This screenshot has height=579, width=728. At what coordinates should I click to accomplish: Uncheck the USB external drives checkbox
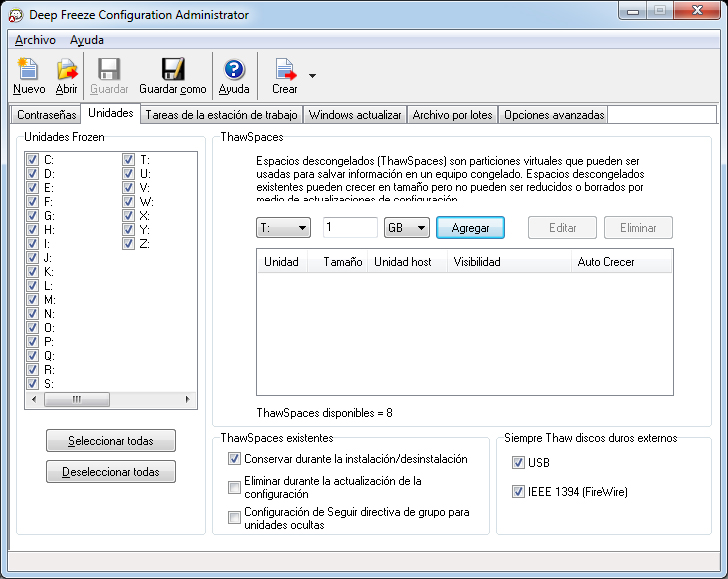[x=518, y=462]
